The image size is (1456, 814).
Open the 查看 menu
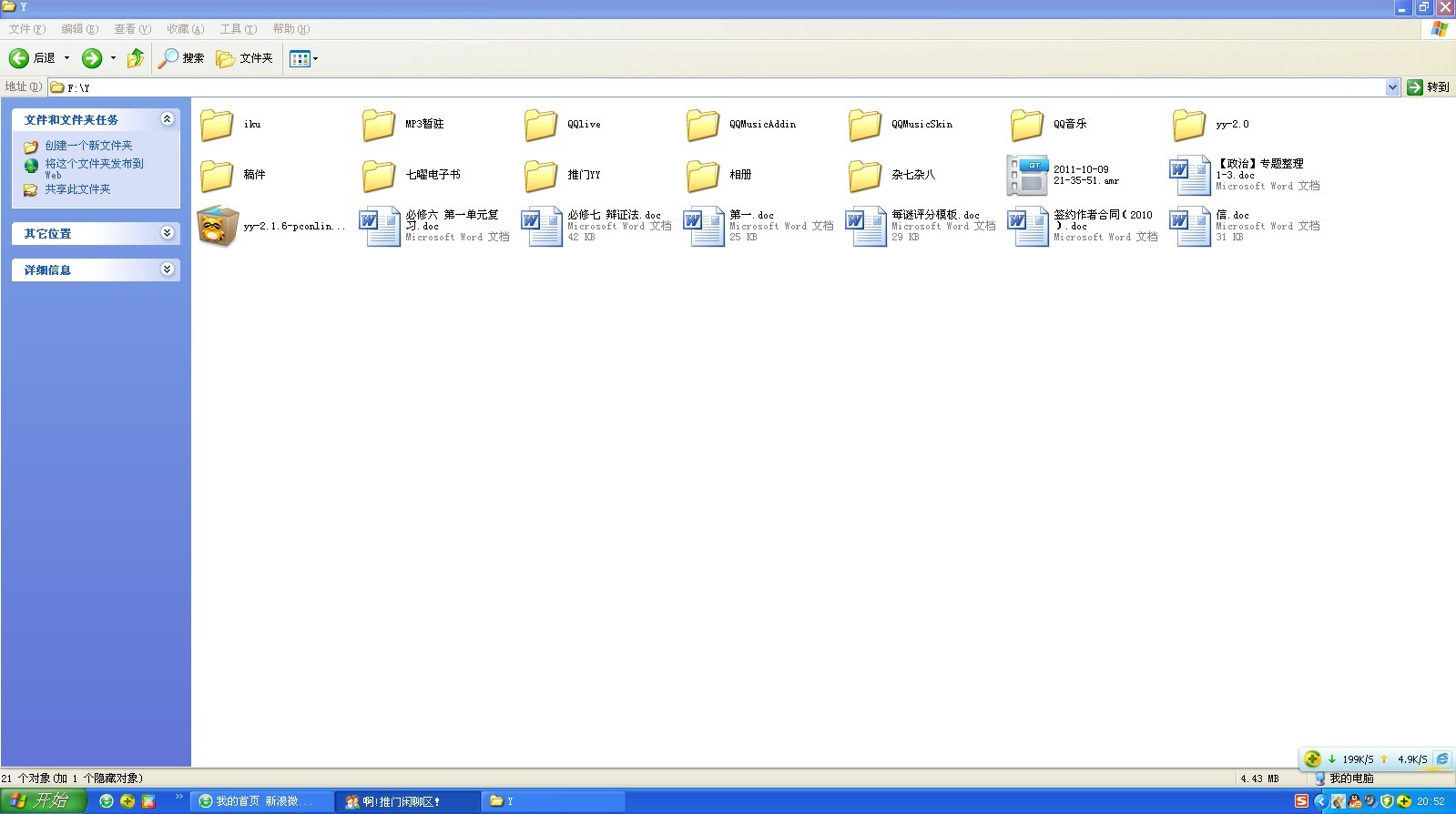click(132, 29)
